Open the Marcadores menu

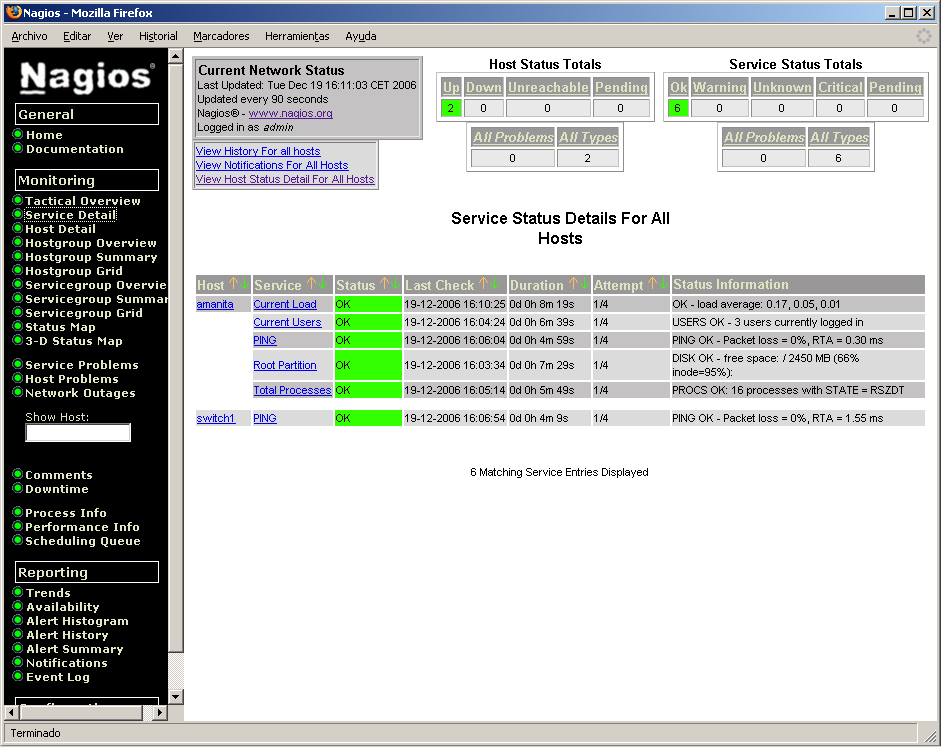coord(221,37)
